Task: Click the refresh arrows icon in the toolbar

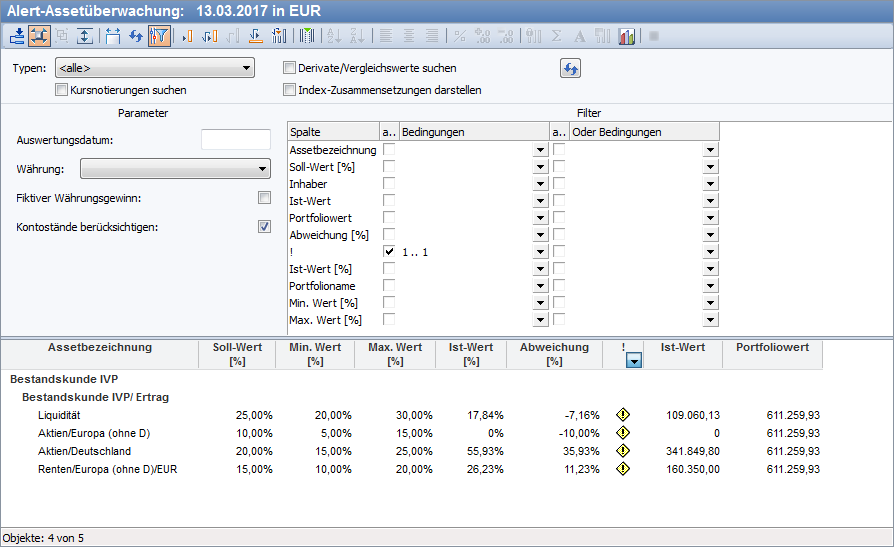Action: (x=136, y=36)
